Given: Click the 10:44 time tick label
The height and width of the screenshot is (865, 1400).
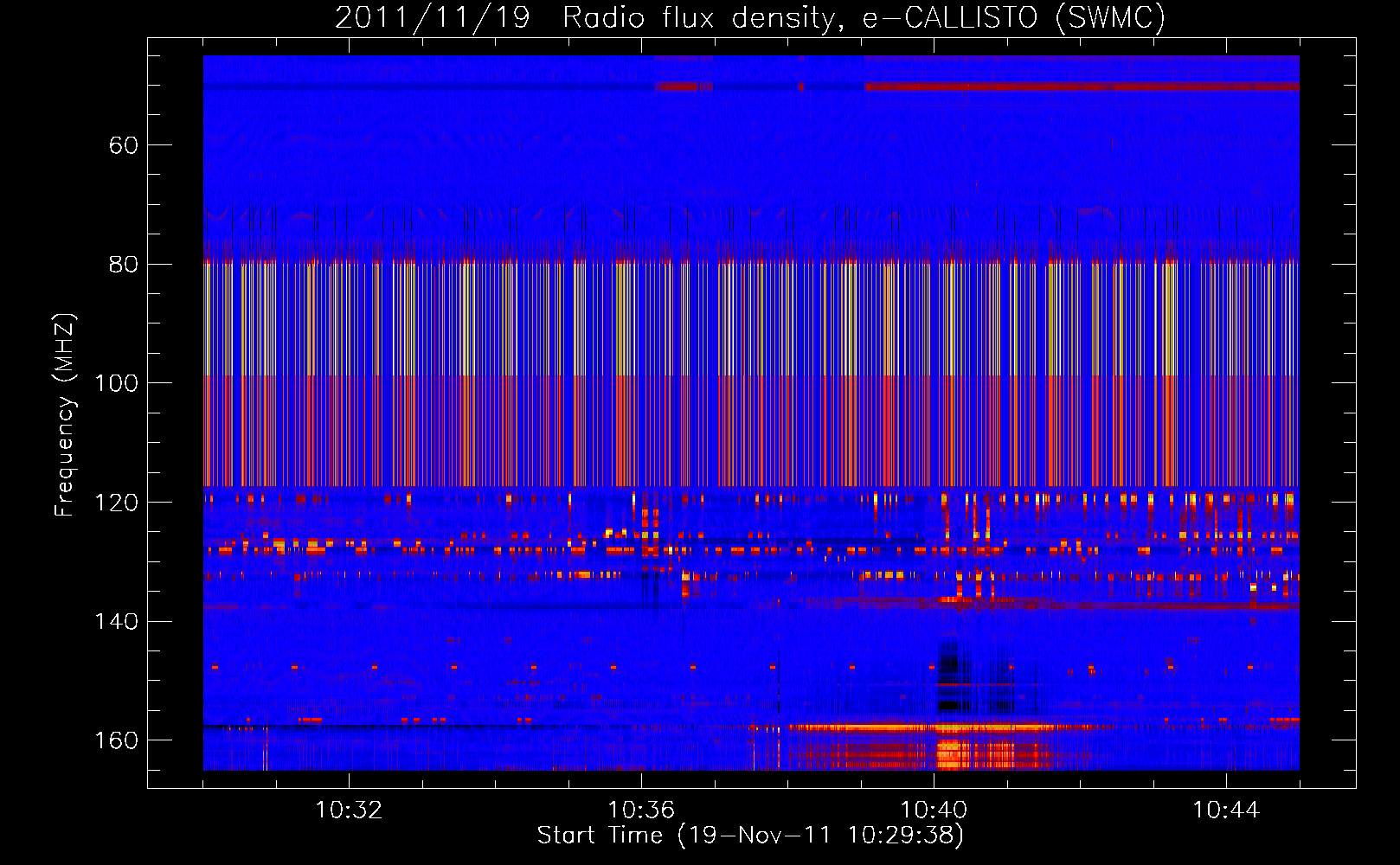Looking at the screenshot, I should (x=1226, y=811).
